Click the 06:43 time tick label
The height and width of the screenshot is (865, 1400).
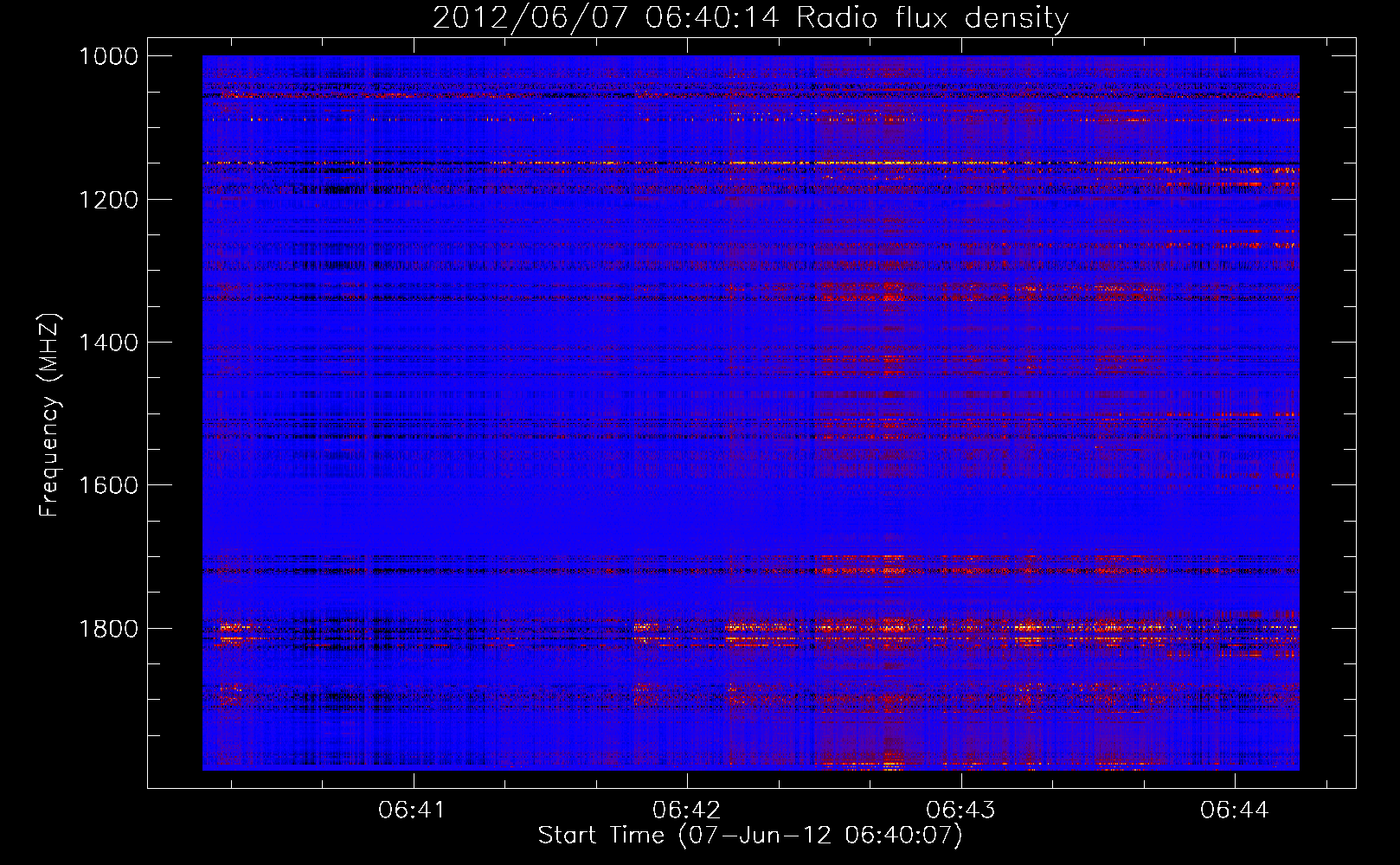(x=961, y=810)
